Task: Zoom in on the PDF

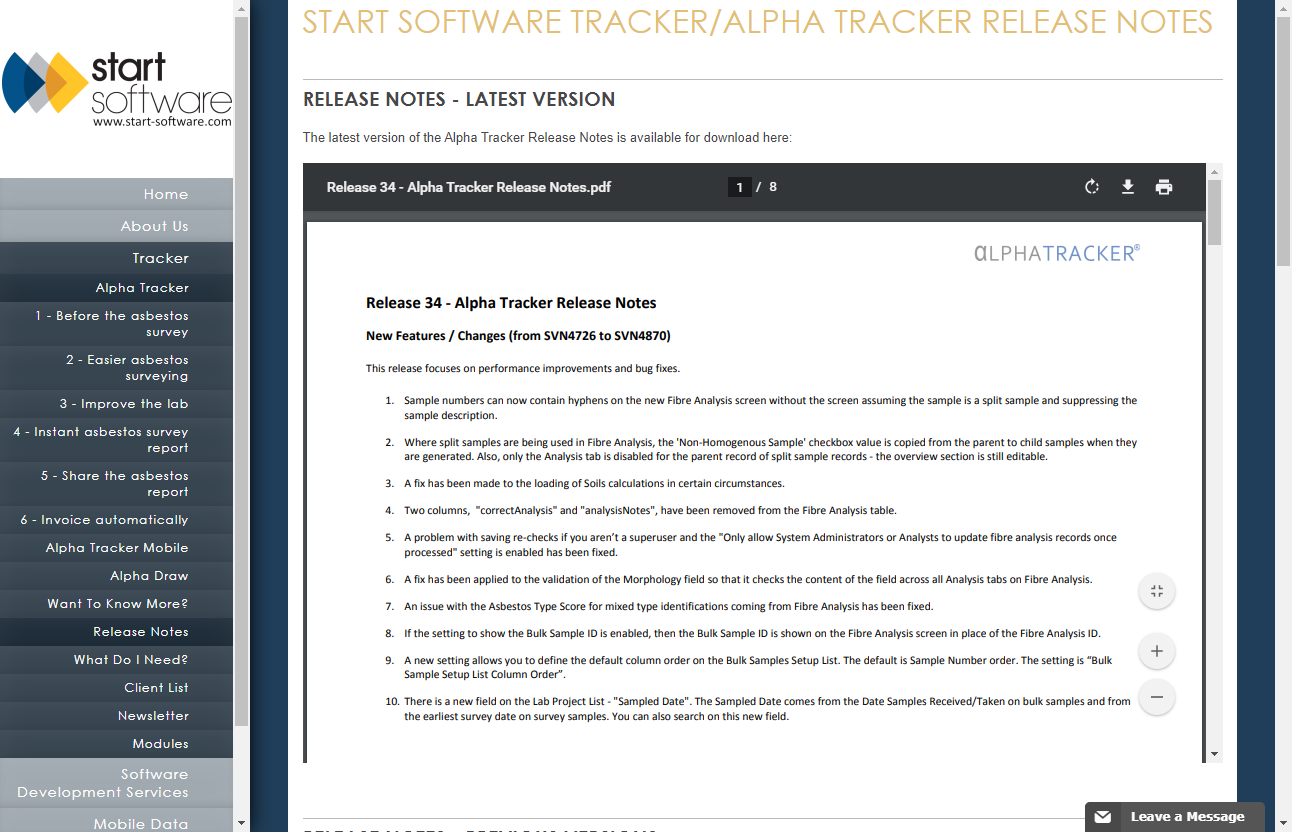Action: pyautogui.click(x=1157, y=651)
